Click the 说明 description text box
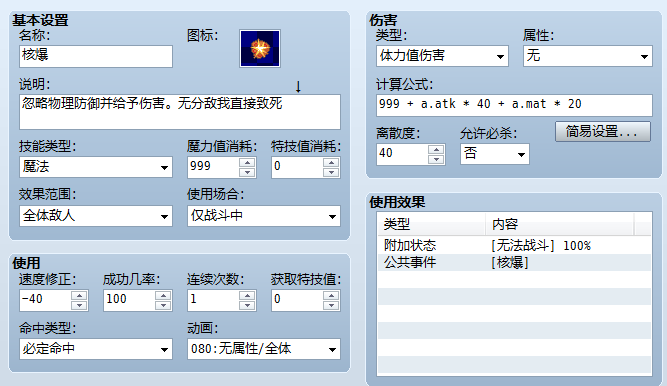 (x=180, y=112)
